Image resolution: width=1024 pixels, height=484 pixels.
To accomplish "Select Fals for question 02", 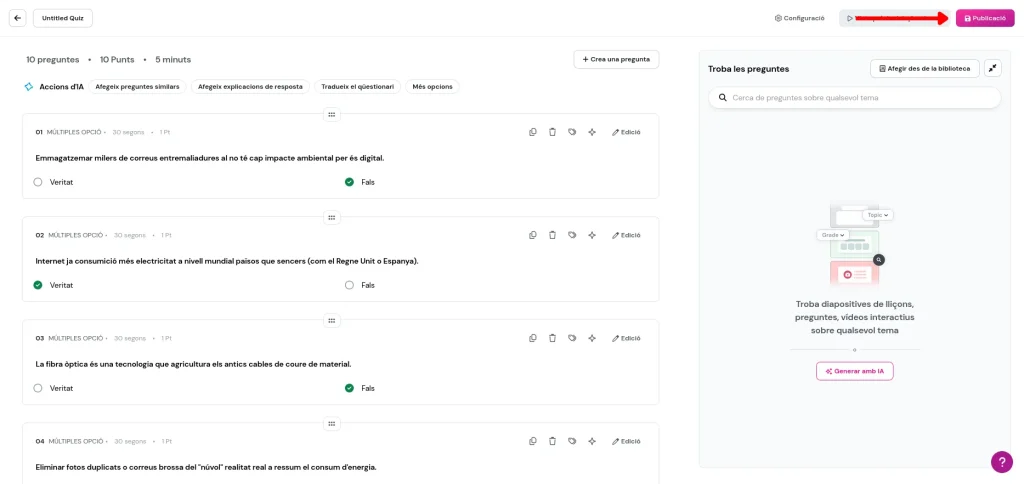I will coord(349,285).
